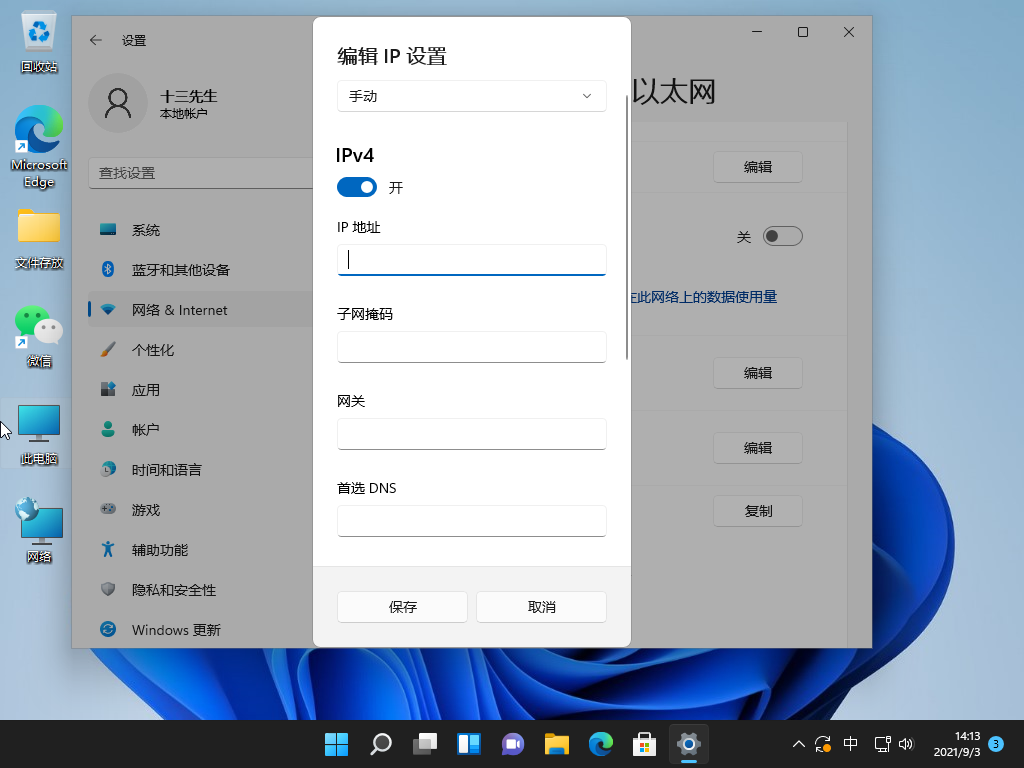Screen dimensions: 1024x768
Task: Click the 复制 button
Action: click(x=757, y=510)
